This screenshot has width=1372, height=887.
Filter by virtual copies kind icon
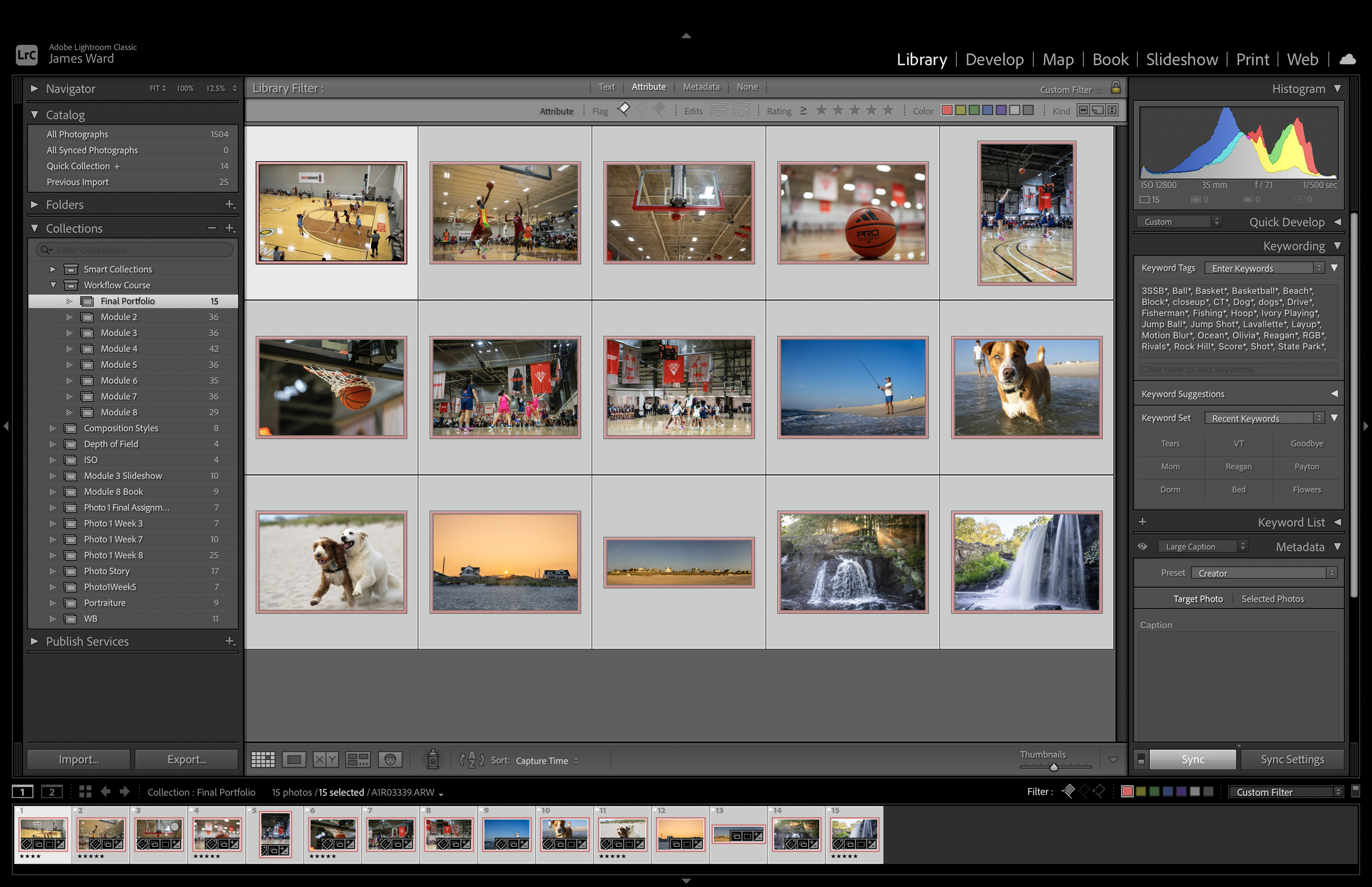[1098, 110]
